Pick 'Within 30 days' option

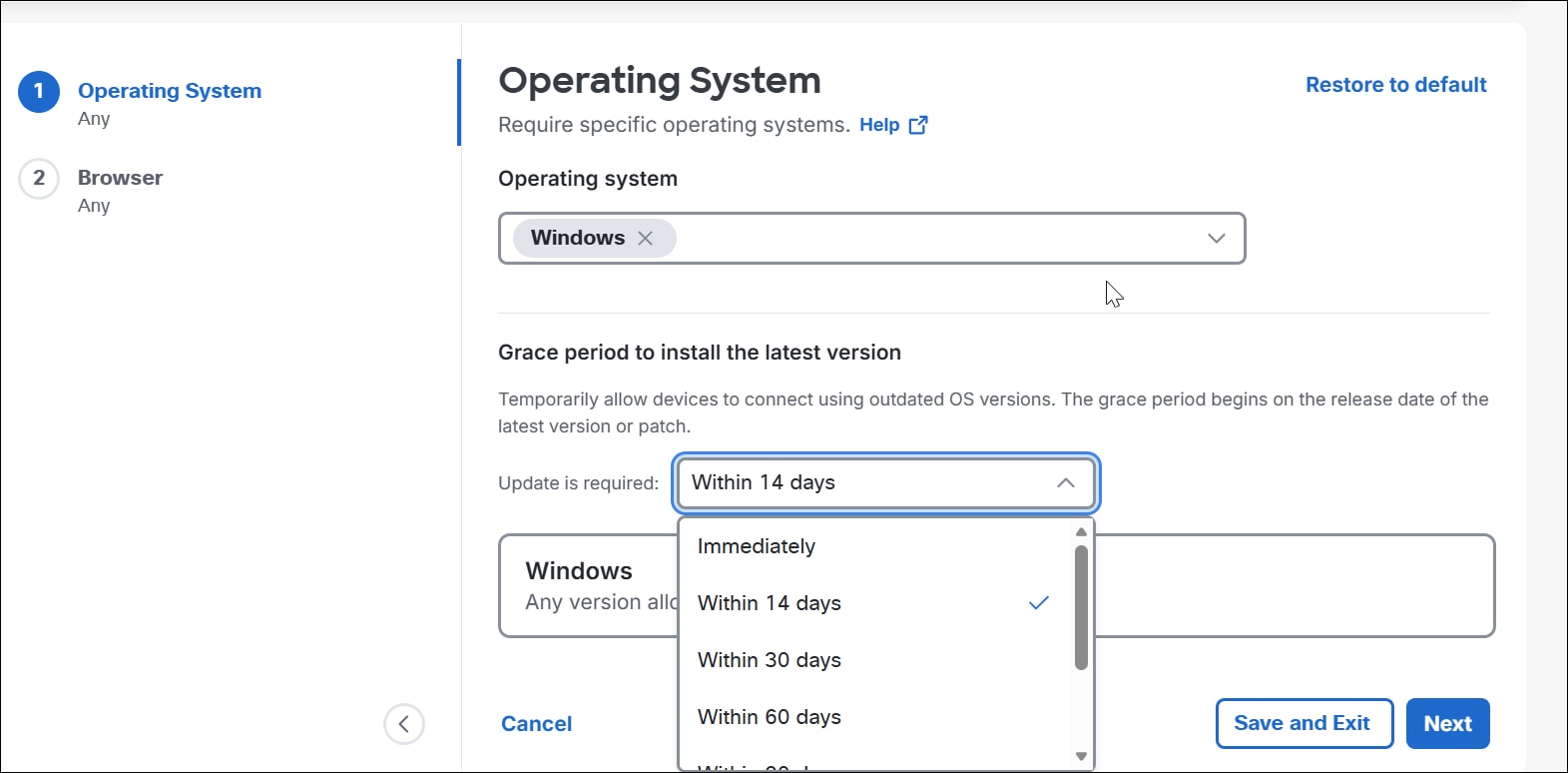click(x=874, y=660)
